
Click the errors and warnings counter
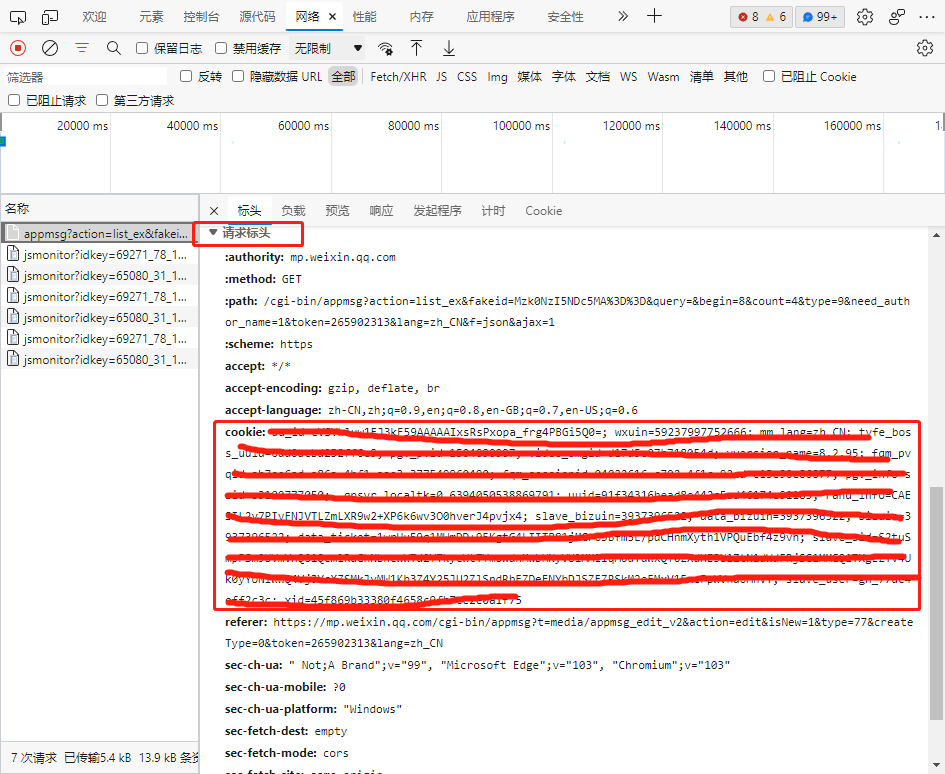tap(762, 17)
